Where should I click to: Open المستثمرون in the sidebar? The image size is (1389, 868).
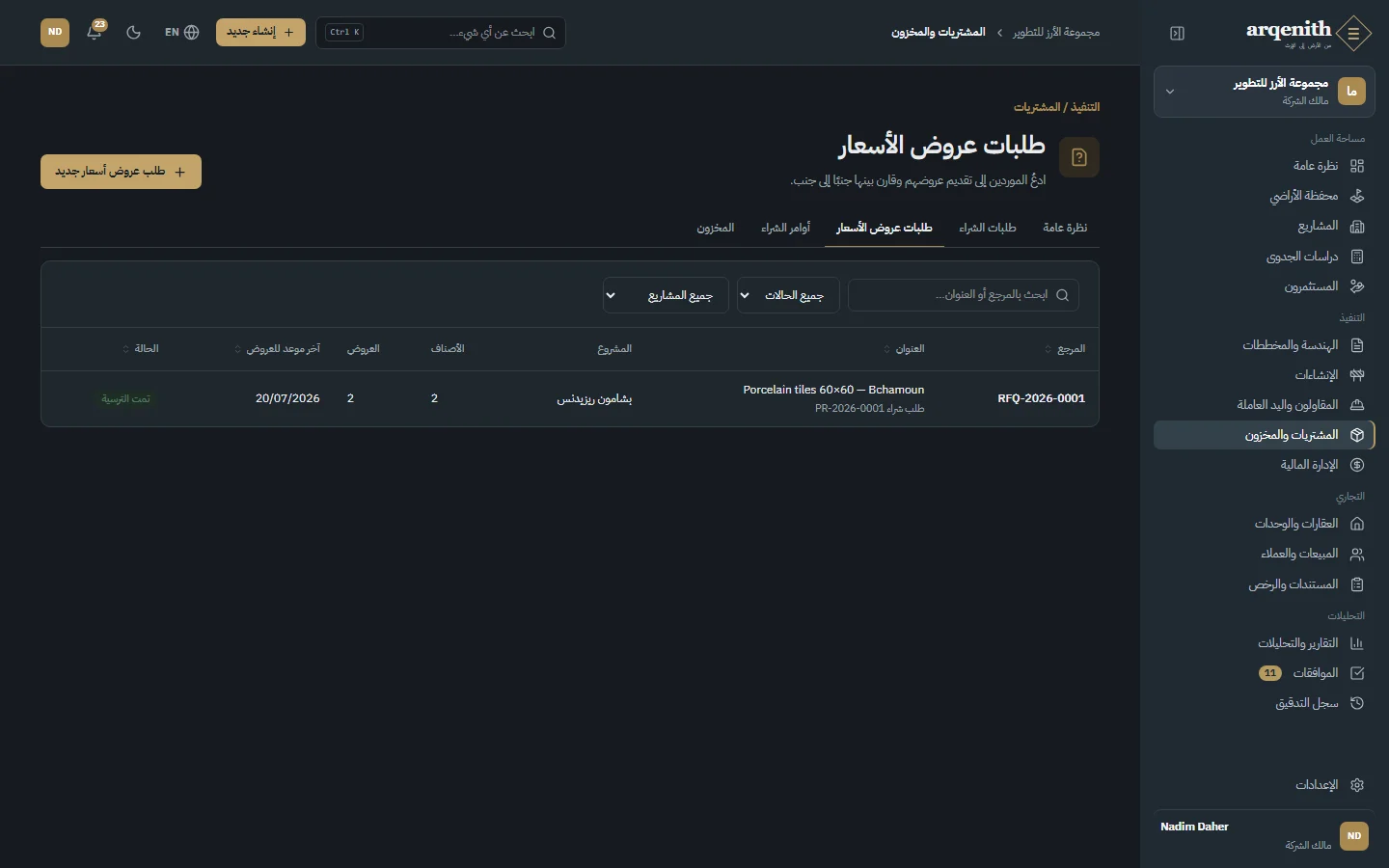(x=1264, y=286)
